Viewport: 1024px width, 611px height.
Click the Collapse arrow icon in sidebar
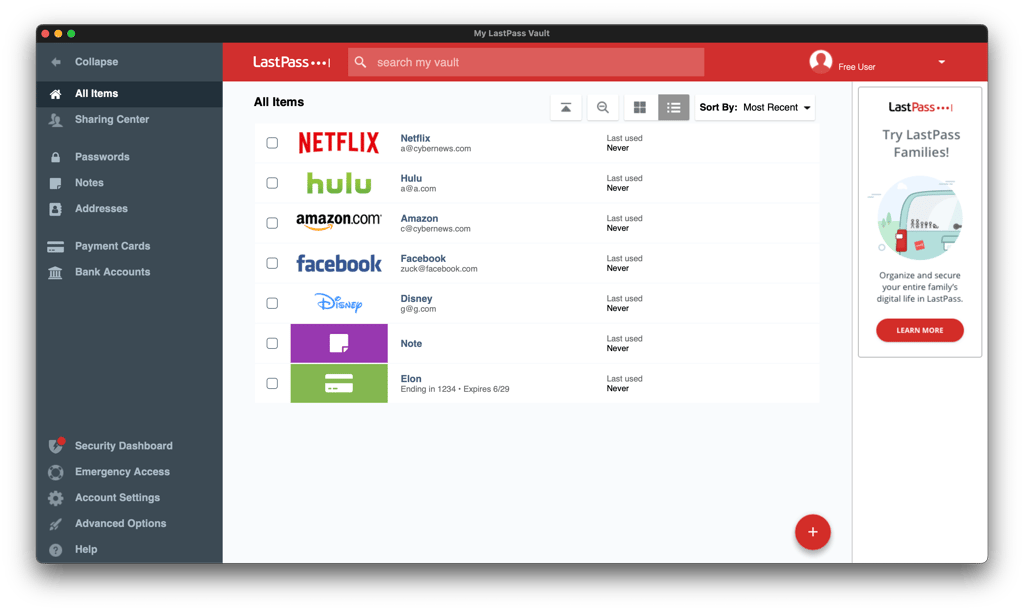tap(56, 62)
